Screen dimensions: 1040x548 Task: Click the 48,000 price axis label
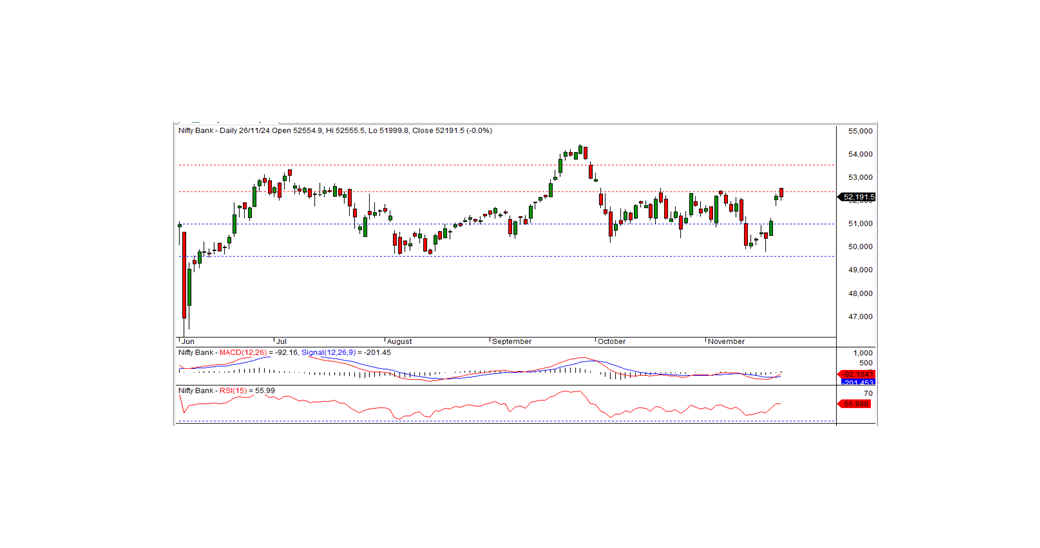tap(860, 293)
